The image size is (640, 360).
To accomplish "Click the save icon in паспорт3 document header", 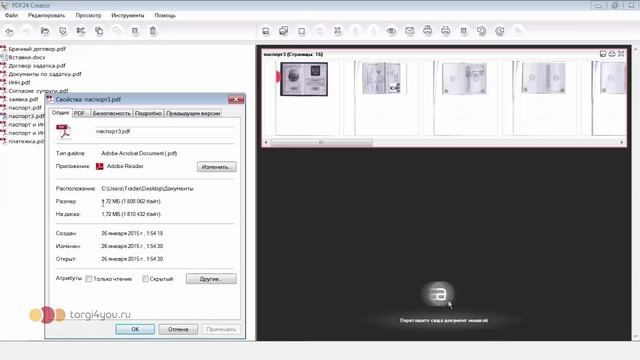I will (603, 54).
